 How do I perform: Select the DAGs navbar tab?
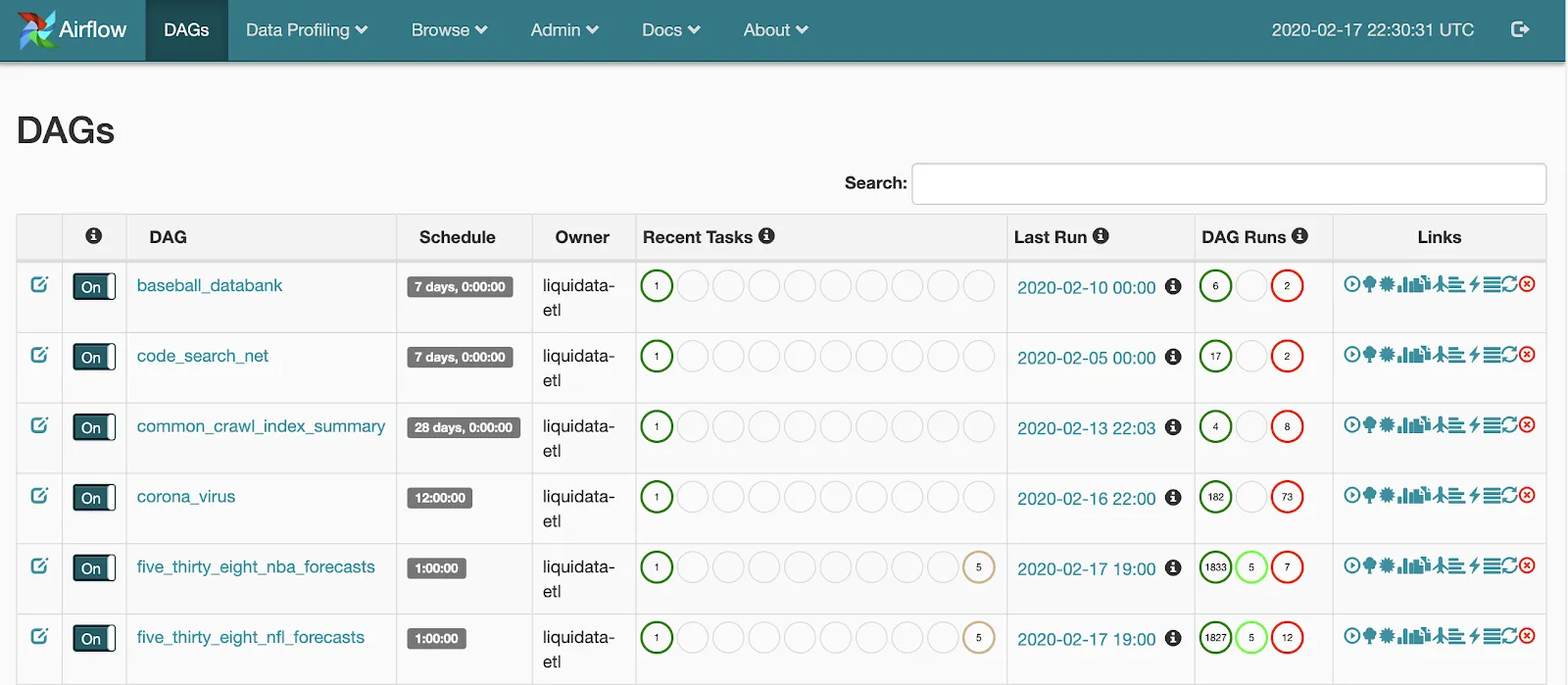tap(186, 30)
